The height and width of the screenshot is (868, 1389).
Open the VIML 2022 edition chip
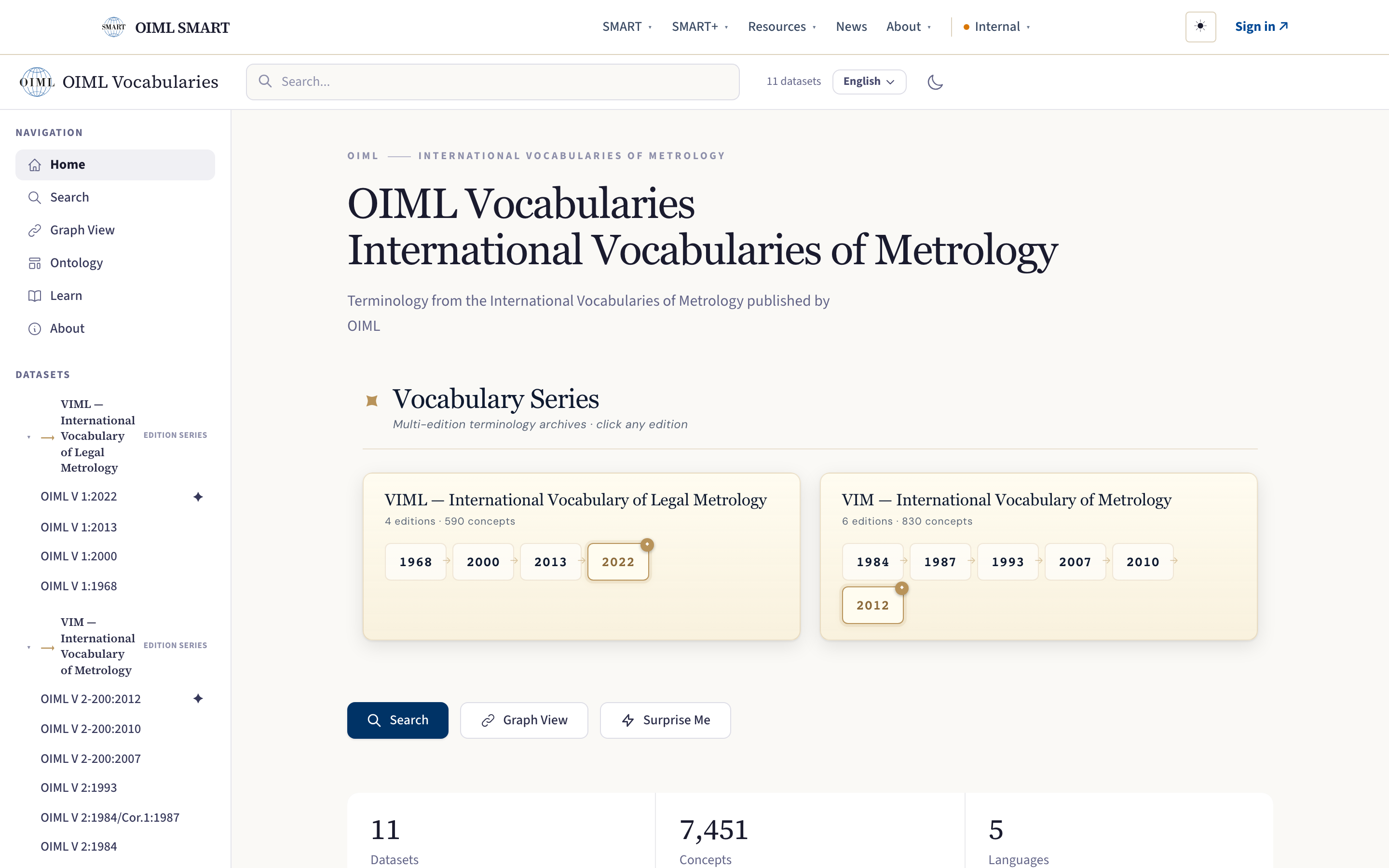618,562
